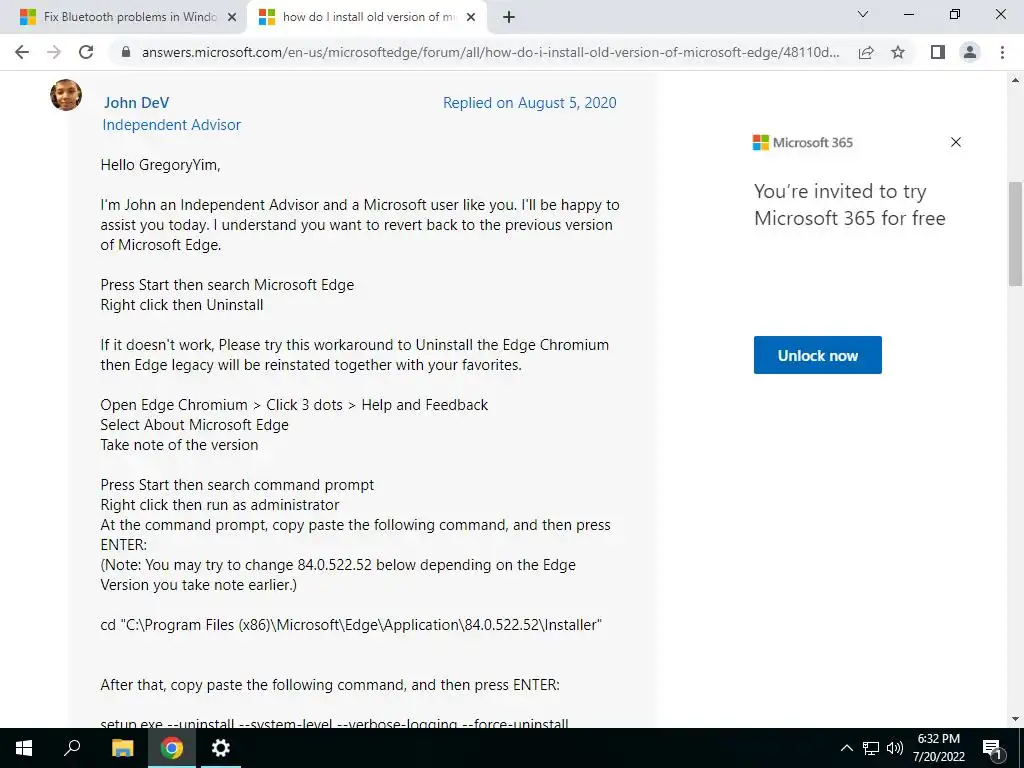Go back to the previous page
This screenshot has width=1024, height=768.
[x=22, y=52]
